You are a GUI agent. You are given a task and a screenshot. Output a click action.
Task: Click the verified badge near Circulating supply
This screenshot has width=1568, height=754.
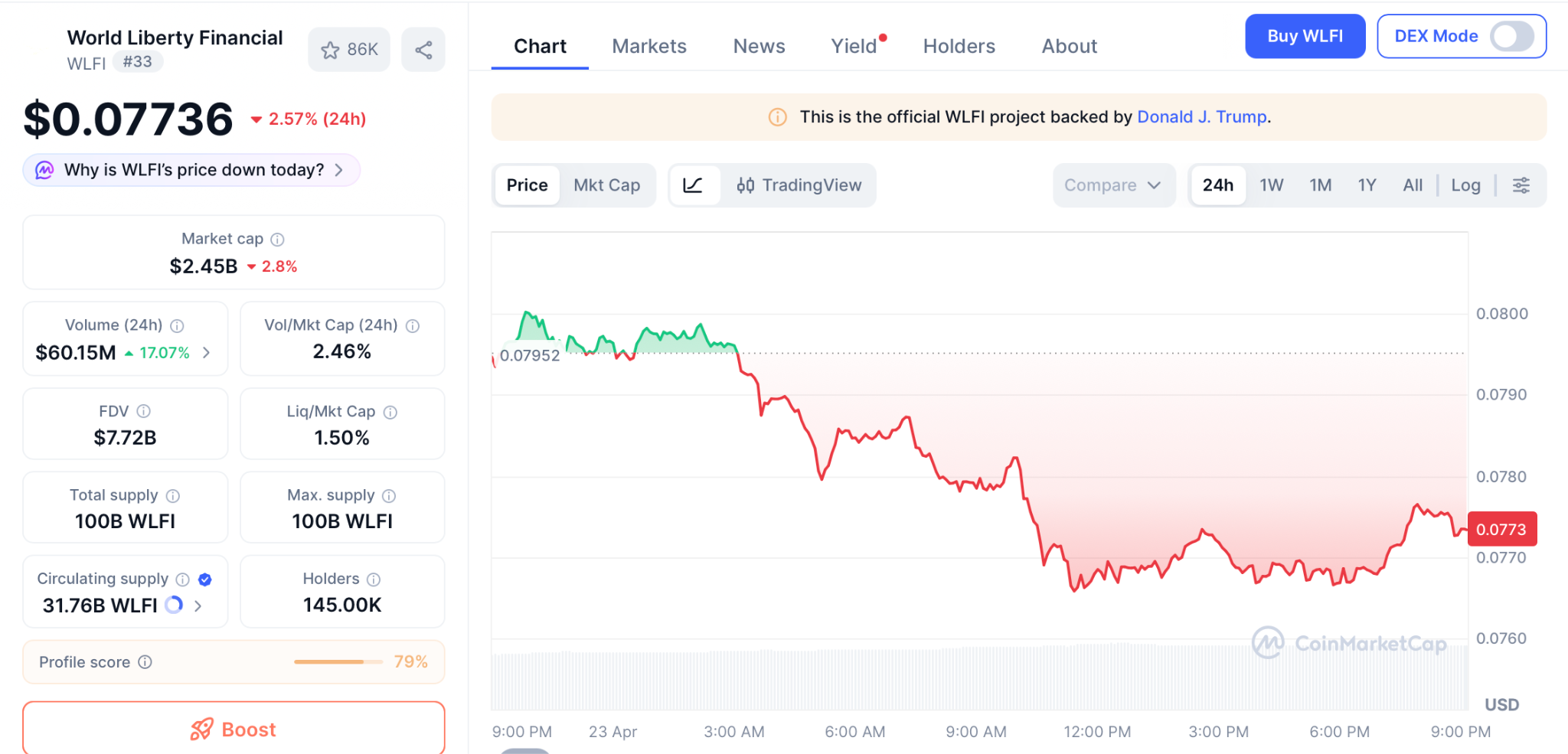pos(205,579)
